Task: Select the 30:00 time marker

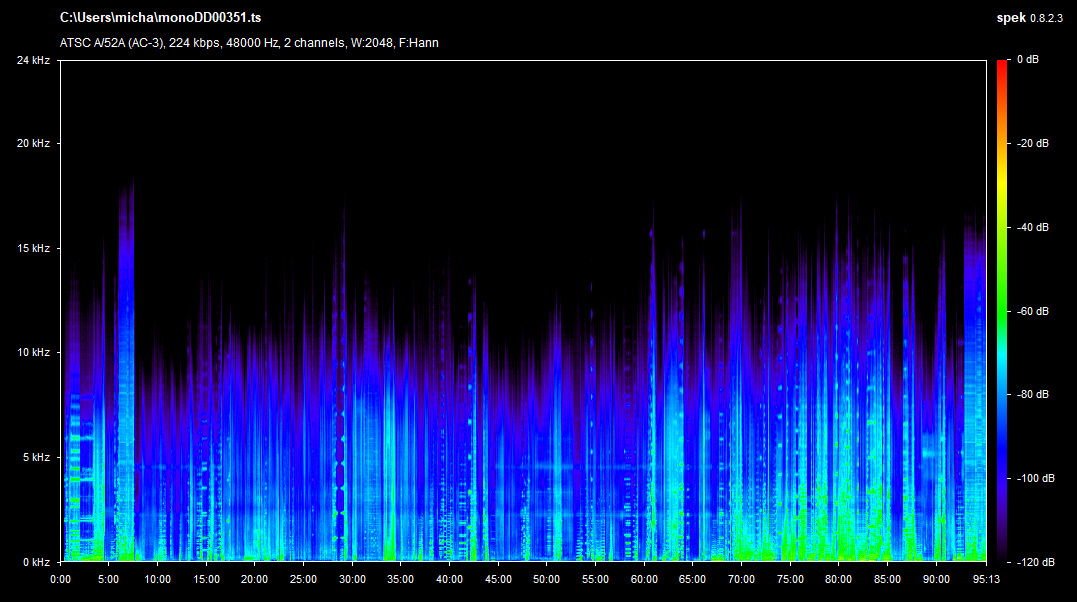Action: click(x=352, y=579)
